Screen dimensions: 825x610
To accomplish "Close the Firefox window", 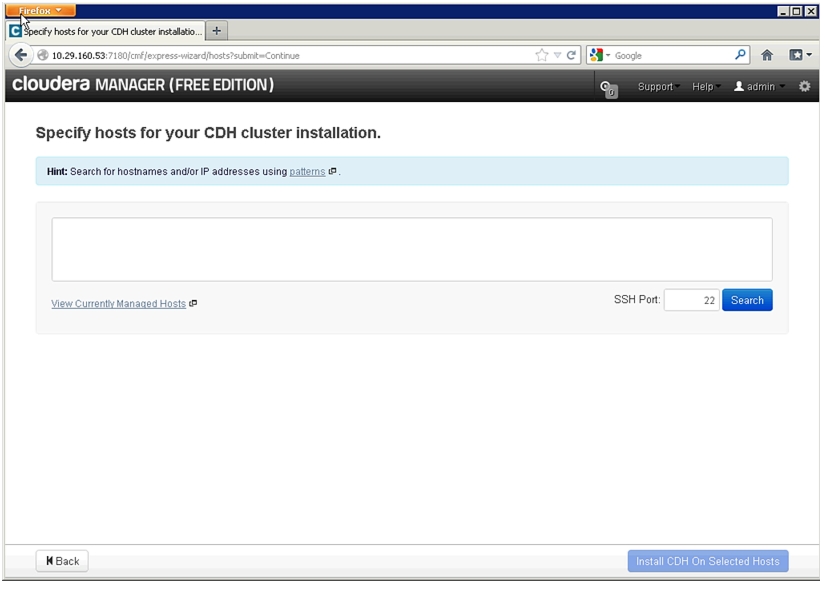I will click(811, 11).
